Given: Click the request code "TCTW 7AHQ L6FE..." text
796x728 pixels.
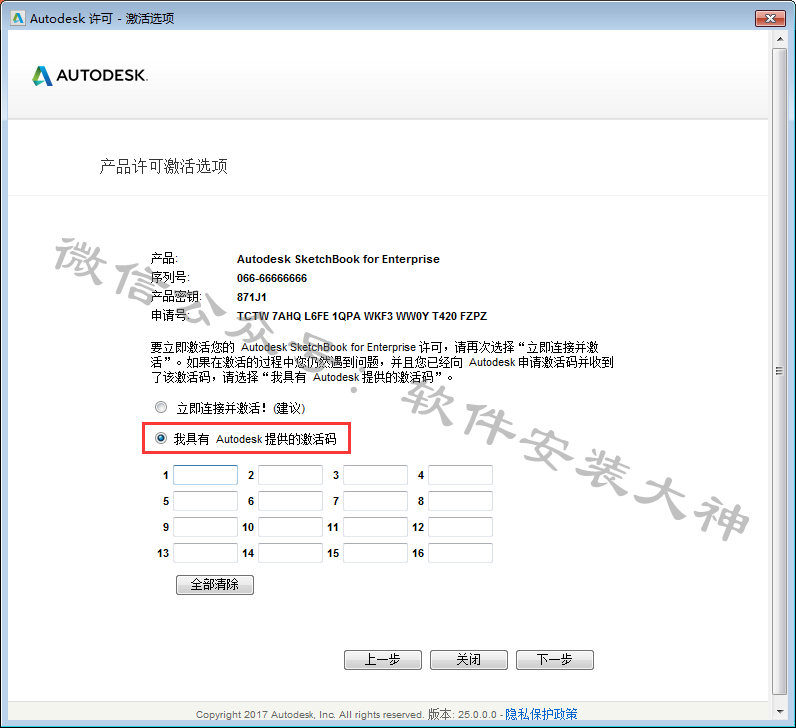Looking at the screenshot, I should [x=361, y=316].
